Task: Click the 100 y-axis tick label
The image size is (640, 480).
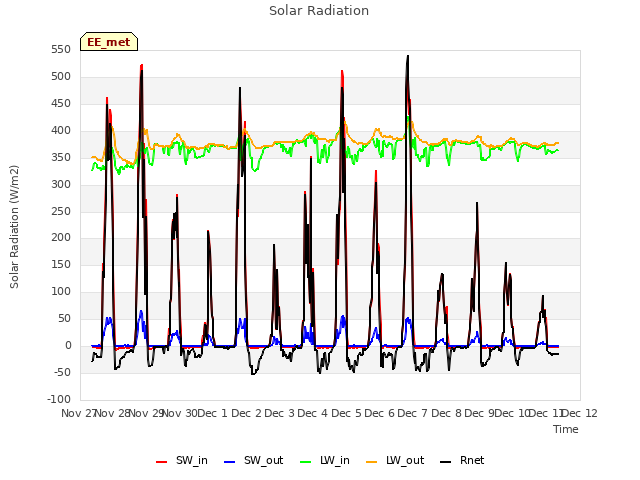Action: pyautogui.click(x=61, y=291)
